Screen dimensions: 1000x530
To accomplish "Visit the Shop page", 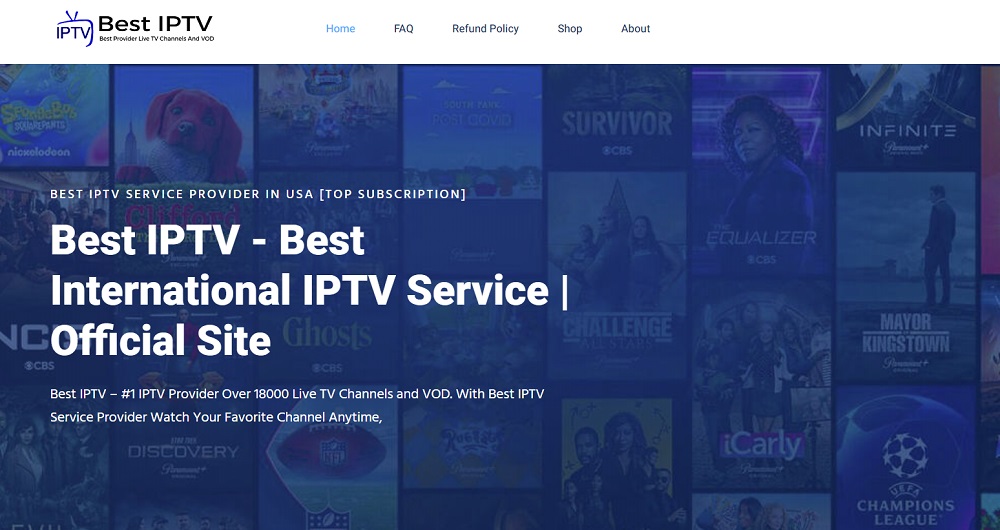I will coord(570,29).
